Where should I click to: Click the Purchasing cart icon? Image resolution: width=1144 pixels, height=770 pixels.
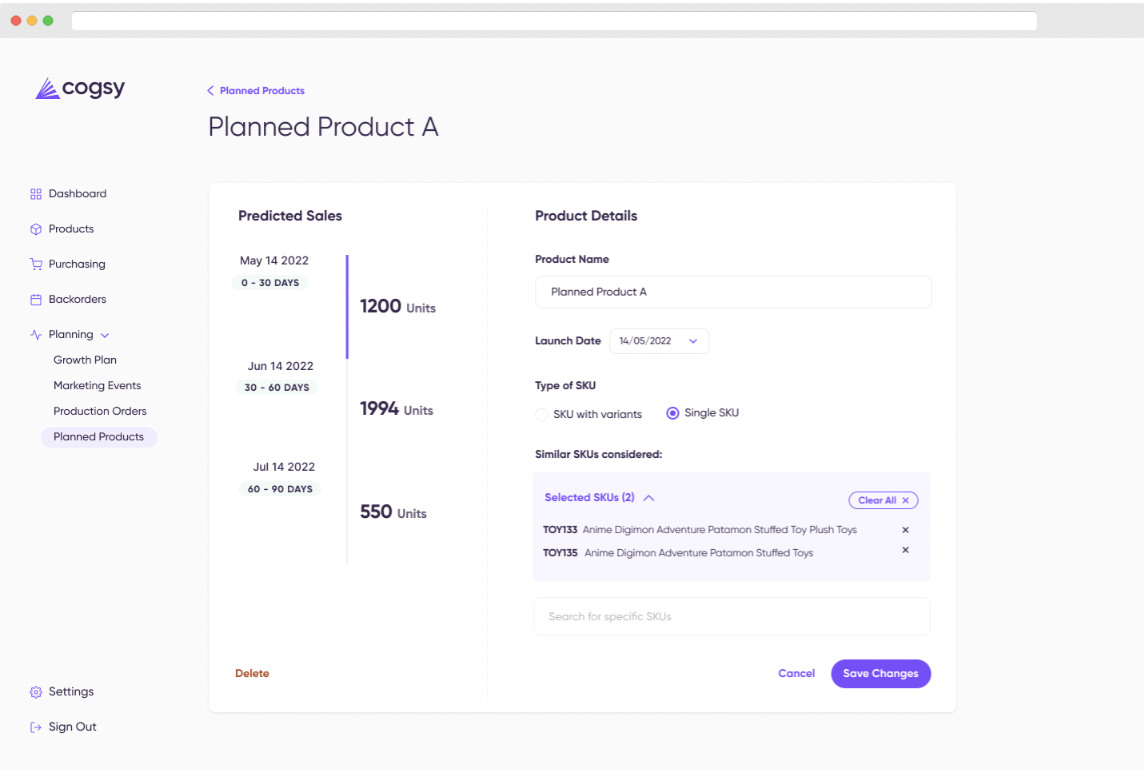36,264
